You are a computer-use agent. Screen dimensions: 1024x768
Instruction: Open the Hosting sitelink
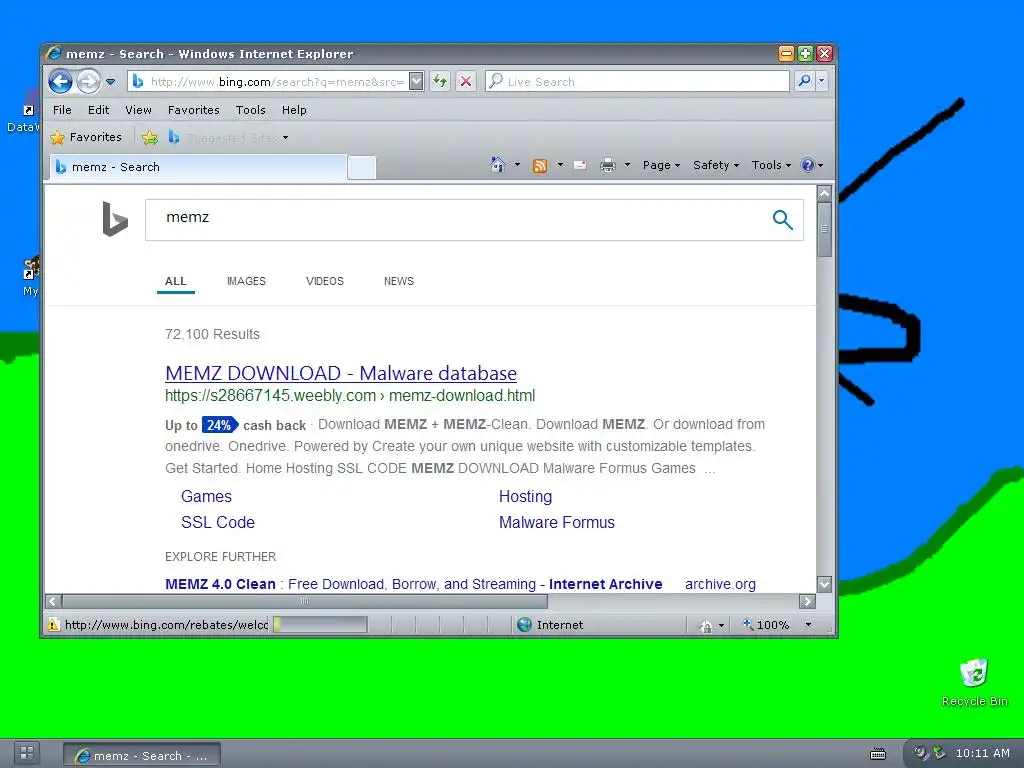pos(525,497)
